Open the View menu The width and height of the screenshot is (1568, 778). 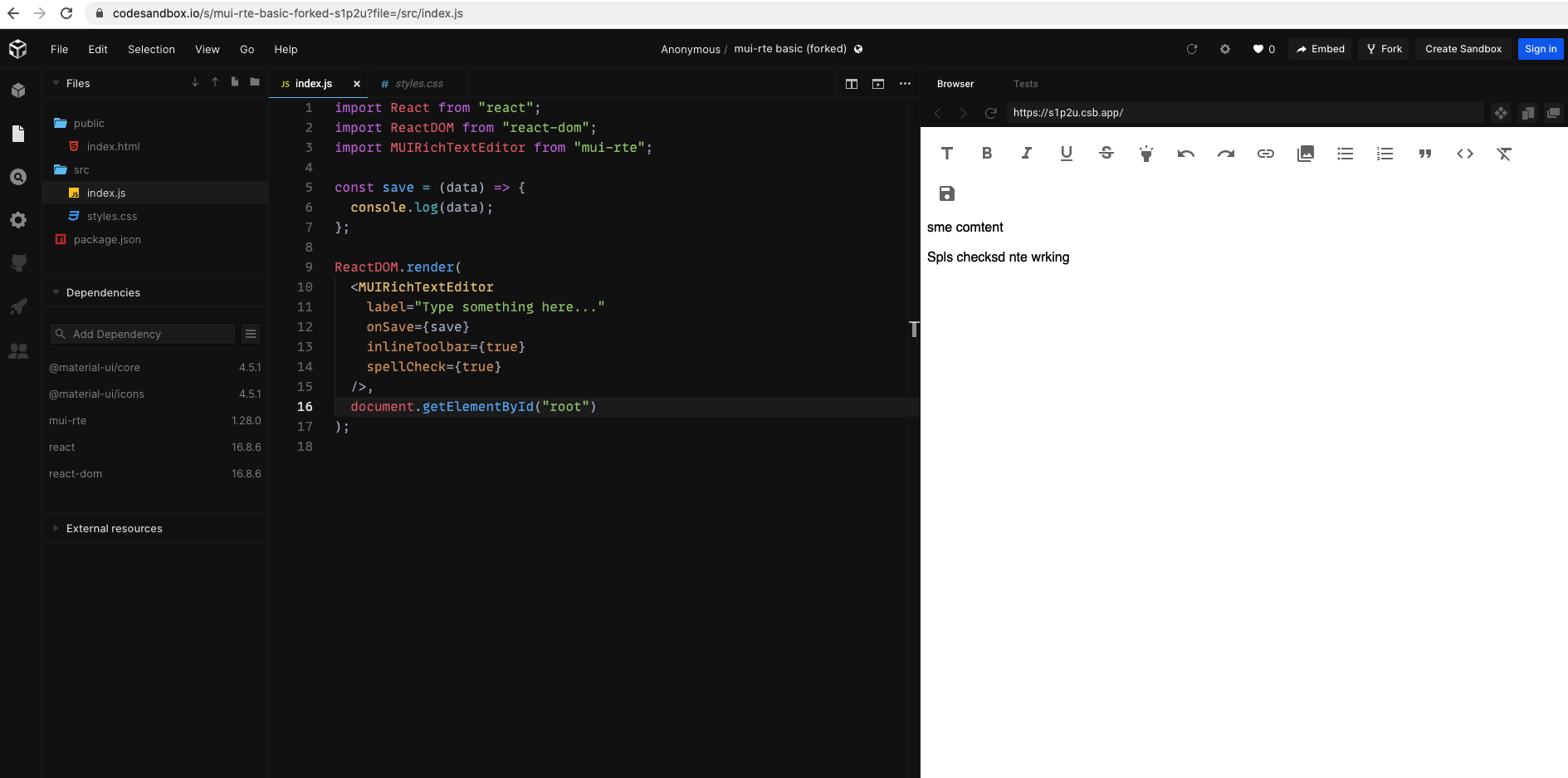207,49
